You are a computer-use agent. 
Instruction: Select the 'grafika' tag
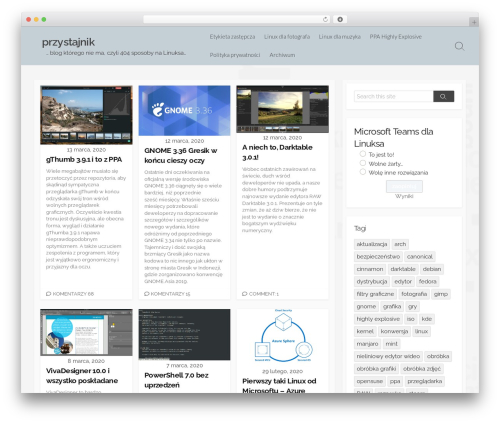[x=392, y=306]
